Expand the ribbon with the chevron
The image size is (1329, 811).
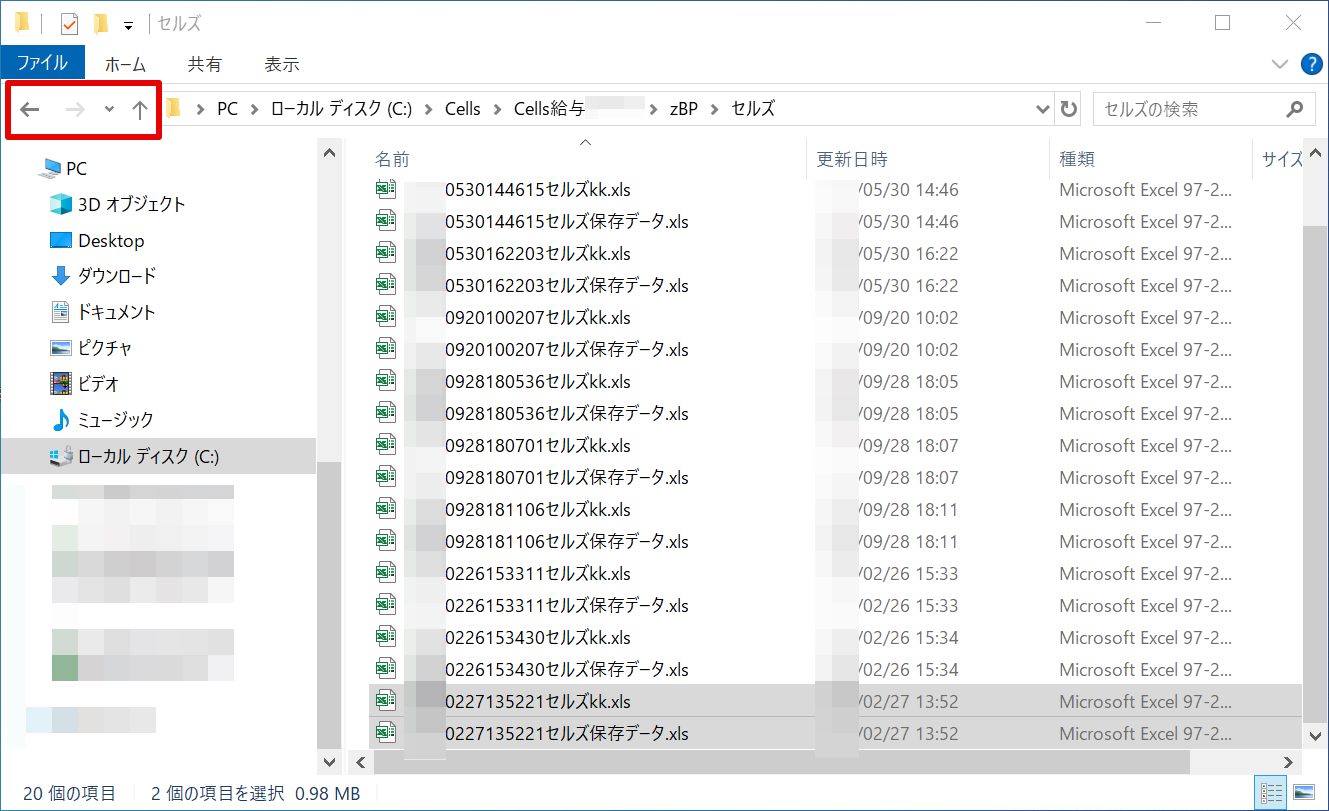[1280, 64]
